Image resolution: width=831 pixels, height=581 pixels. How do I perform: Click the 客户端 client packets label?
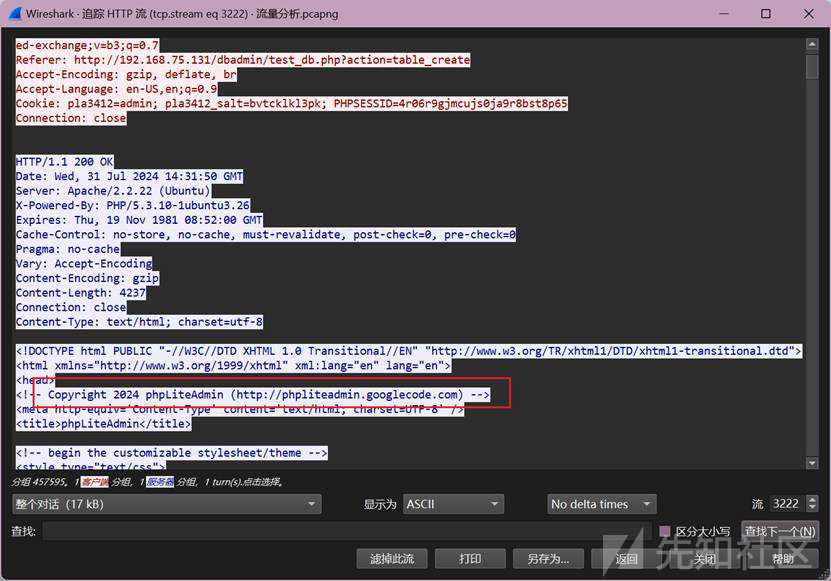coord(95,482)
